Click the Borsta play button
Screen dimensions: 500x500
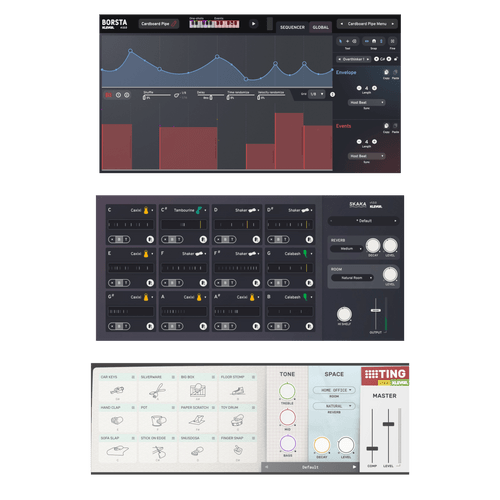click(253, 24)
